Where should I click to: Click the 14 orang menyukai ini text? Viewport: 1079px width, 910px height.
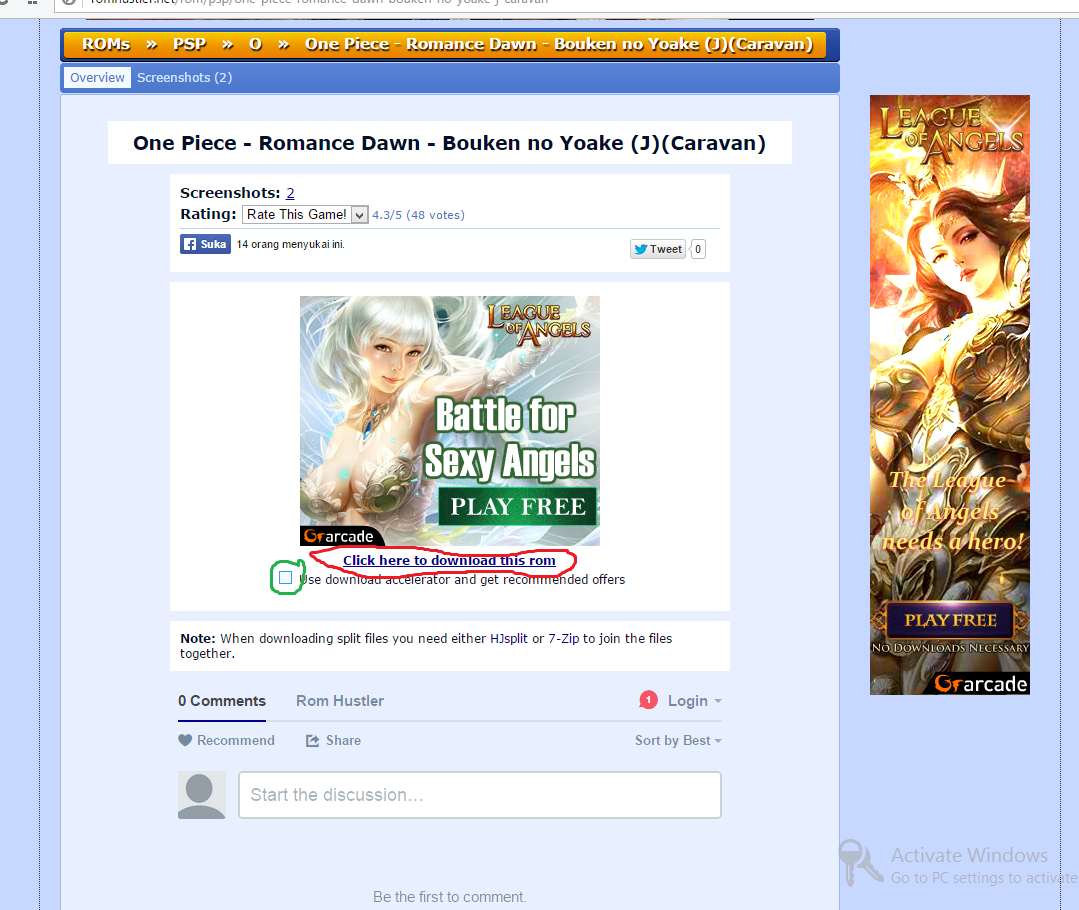[290, 244]
